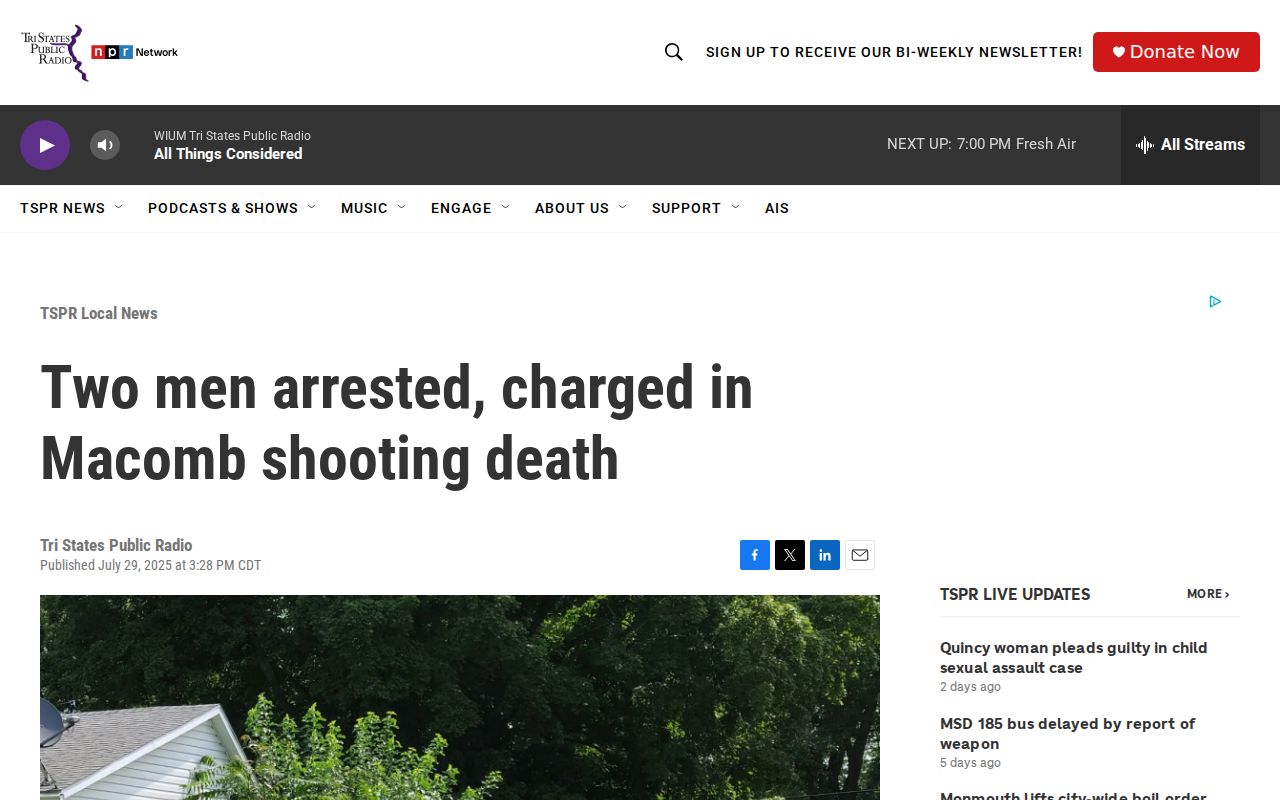Screen dimensions: 1280x800
Task: Share article on LinkedIn
Action: [x=825, y=555]
